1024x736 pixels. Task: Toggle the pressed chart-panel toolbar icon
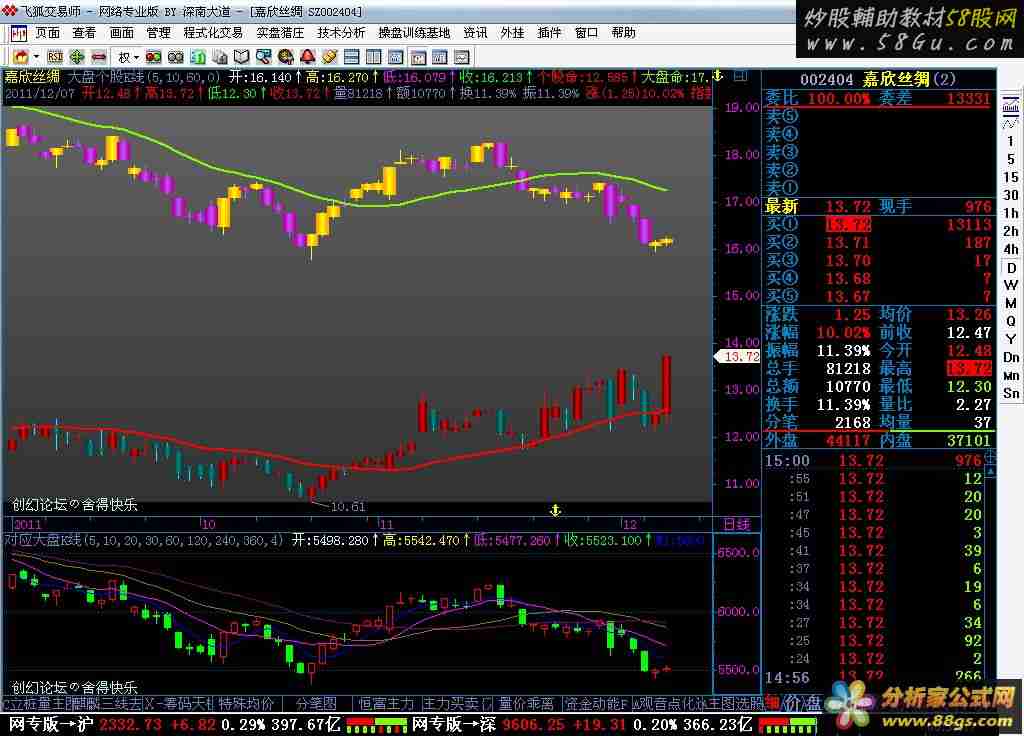tap(418, 57)
